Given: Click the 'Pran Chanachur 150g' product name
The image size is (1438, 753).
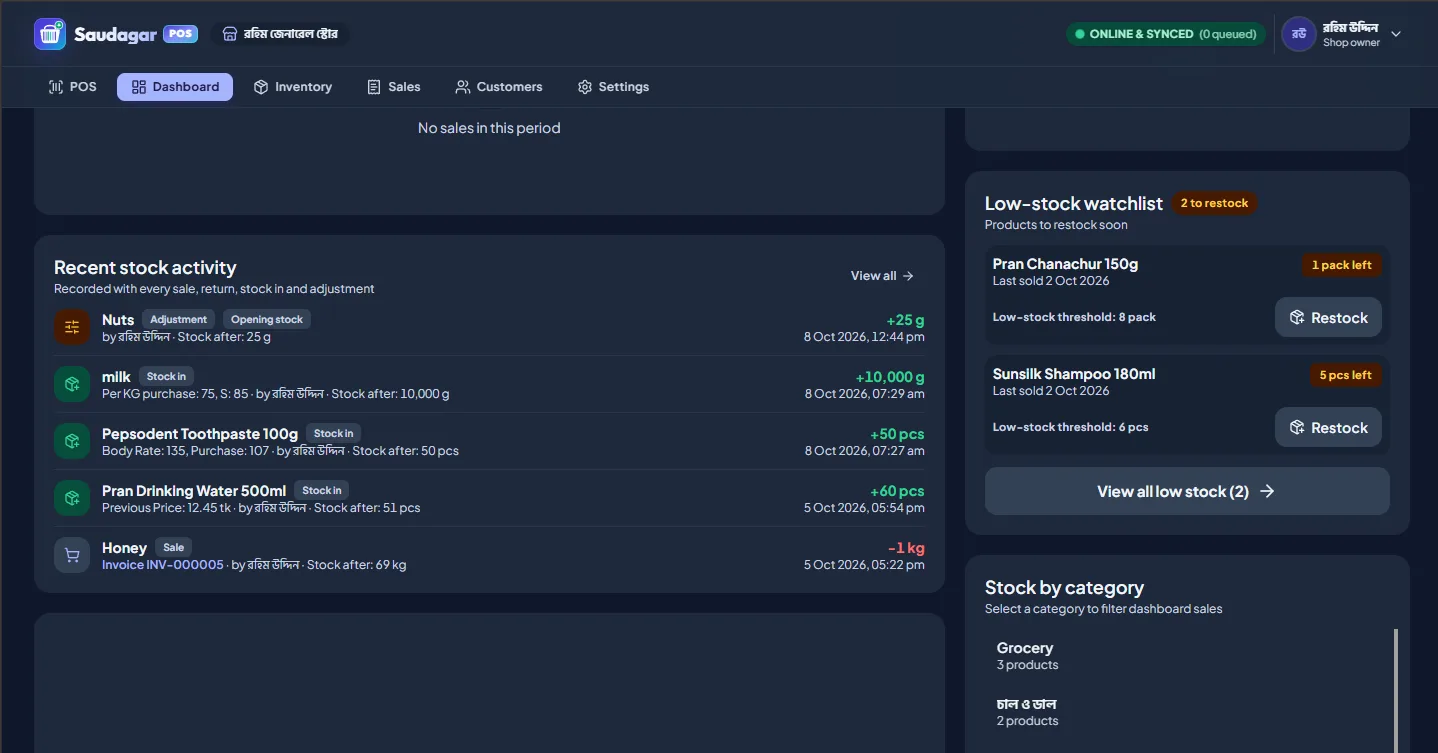Looking at the screenshot, I should point(1065,264).
